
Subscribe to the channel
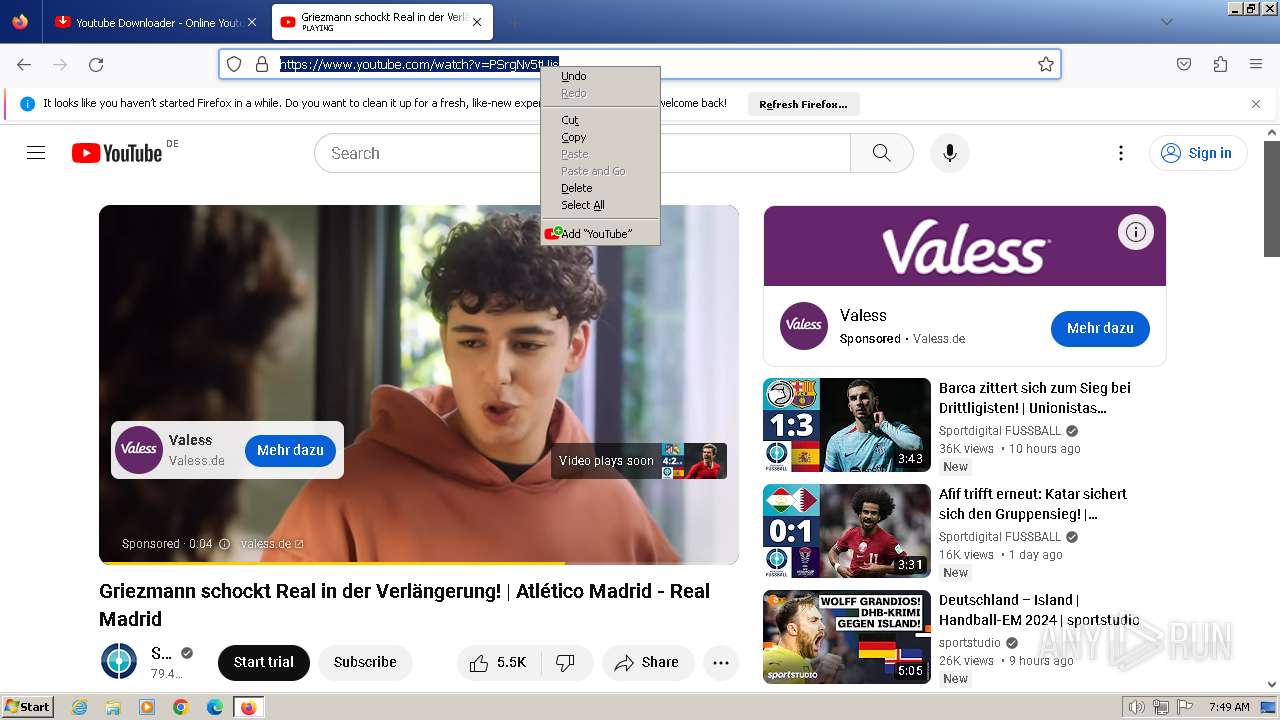[365, 662]
